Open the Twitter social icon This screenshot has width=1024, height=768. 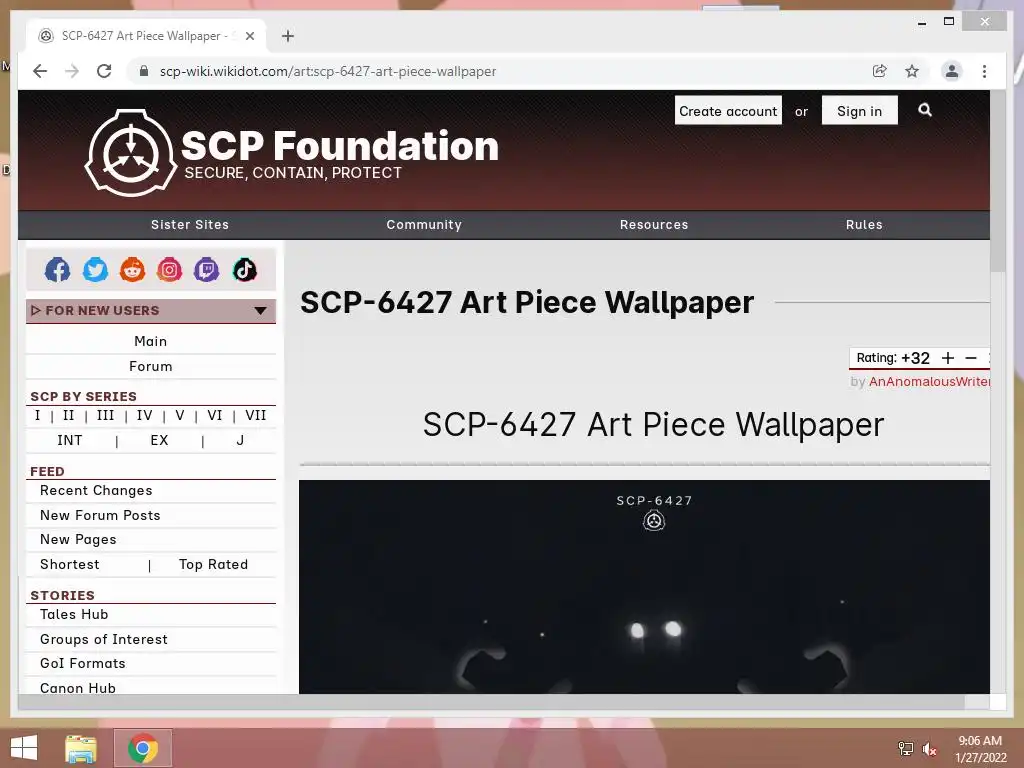click(x=95, y=270)
